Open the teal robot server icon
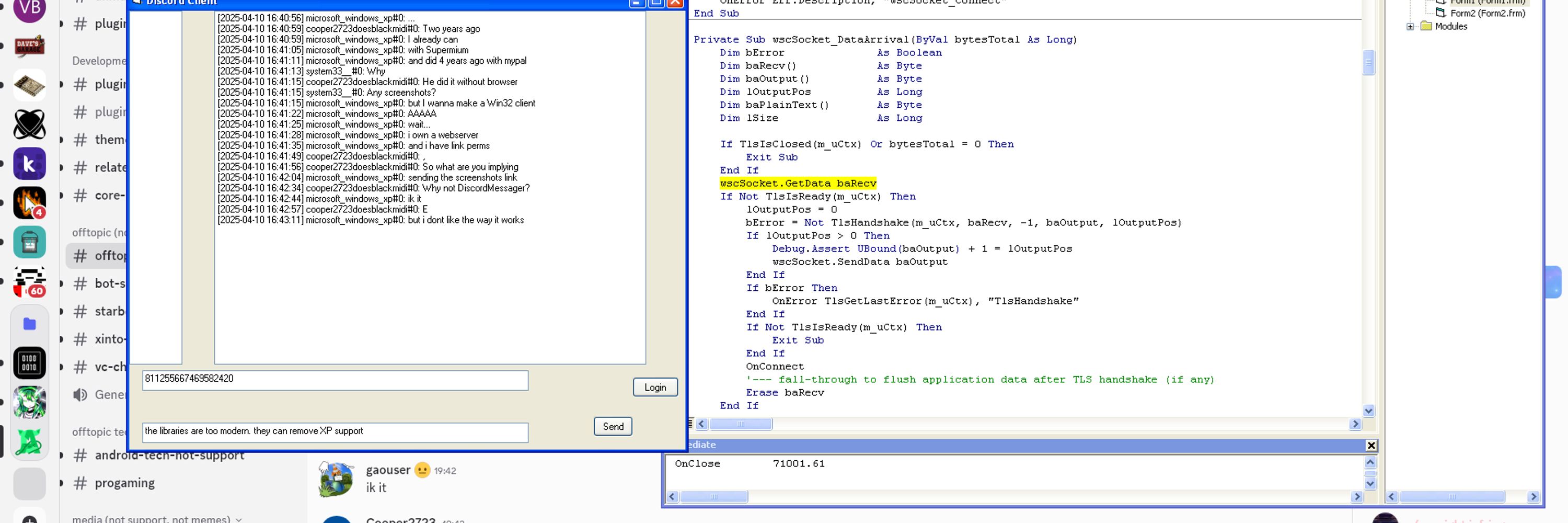The image size is (1568, 523). tap(29, 242)
